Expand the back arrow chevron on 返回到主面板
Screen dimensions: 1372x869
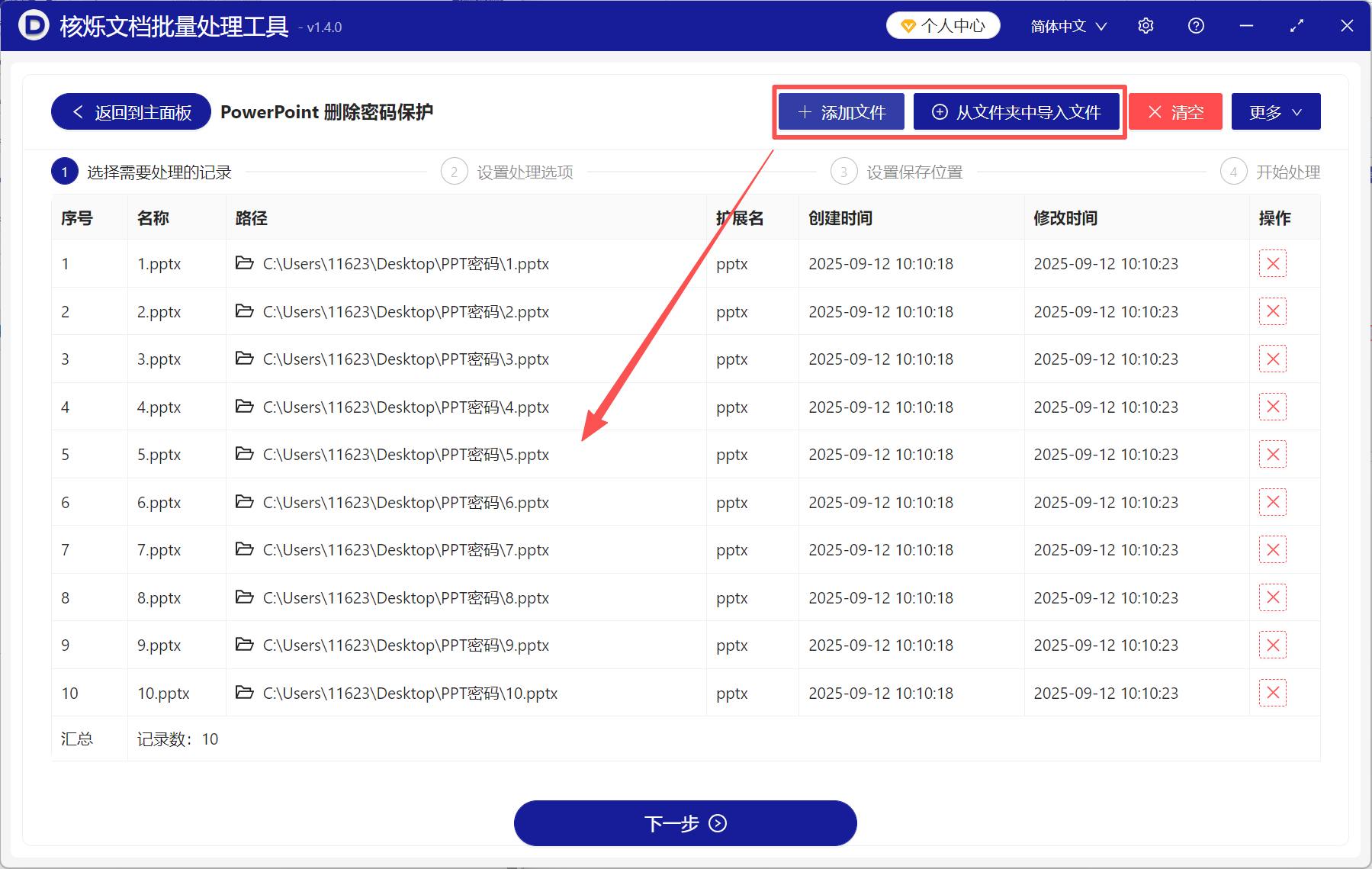[x=77, y=111]
